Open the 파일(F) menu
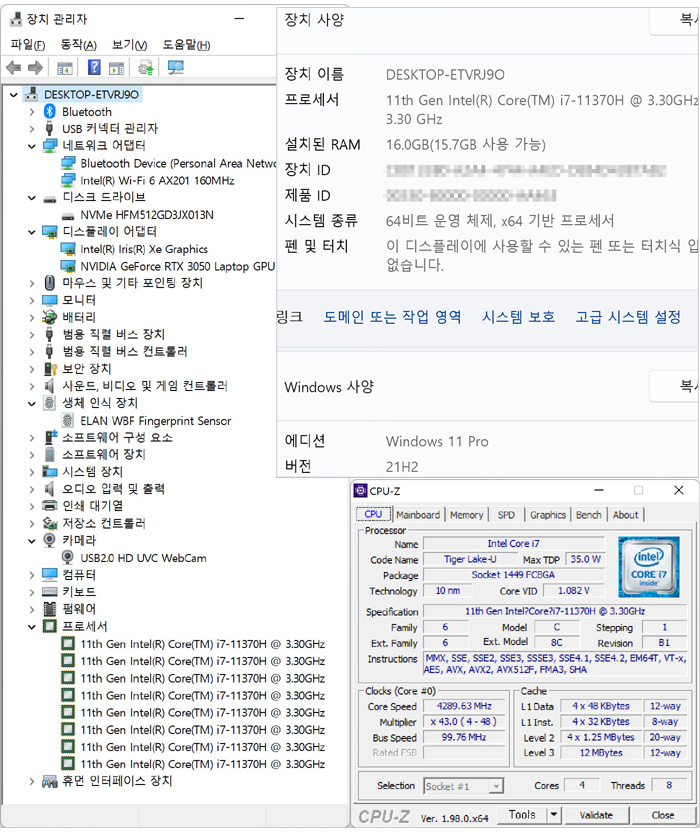700x832 pixels. [28, 45]
